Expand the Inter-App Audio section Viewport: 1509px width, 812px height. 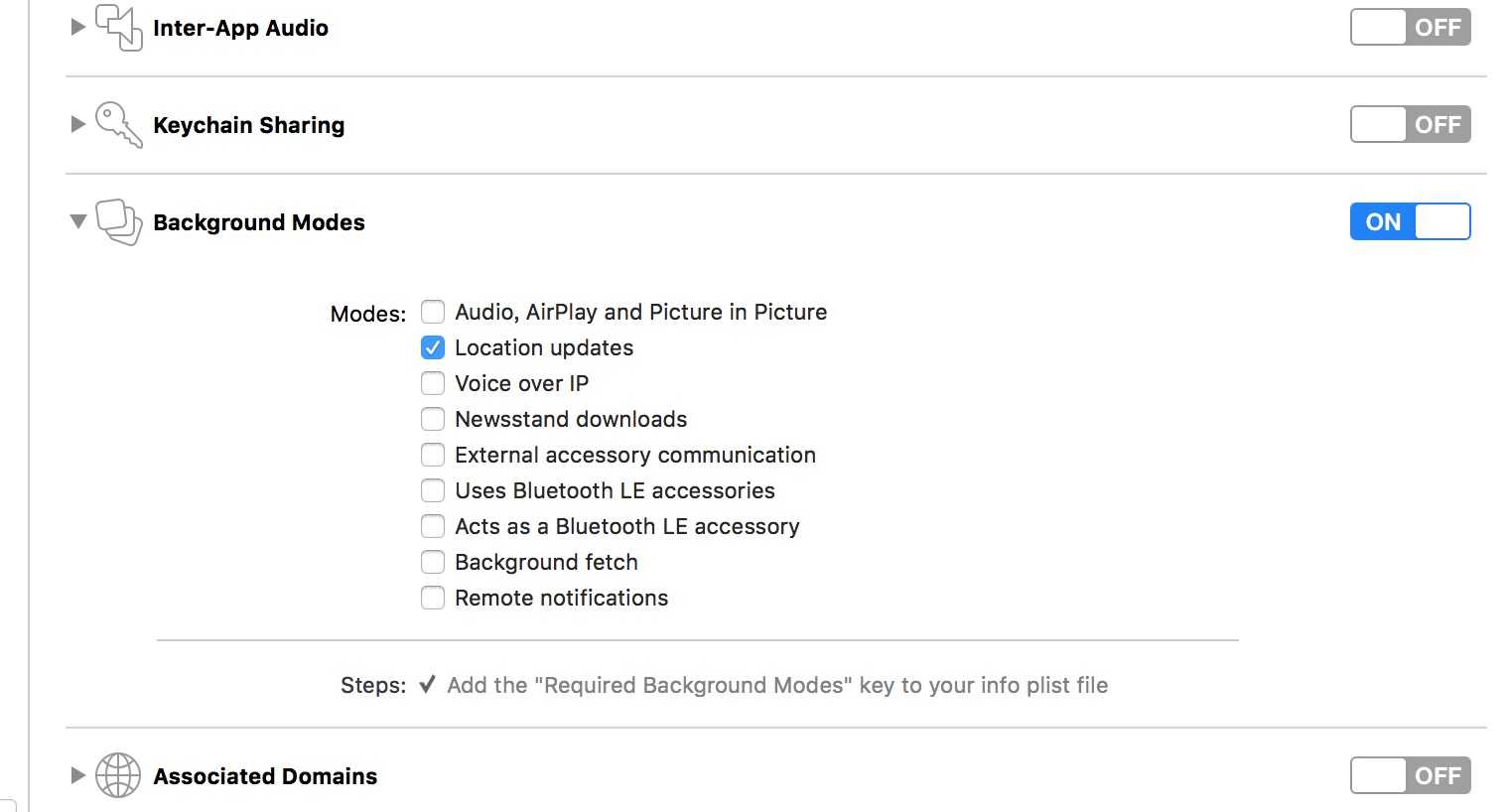(77, 27)
